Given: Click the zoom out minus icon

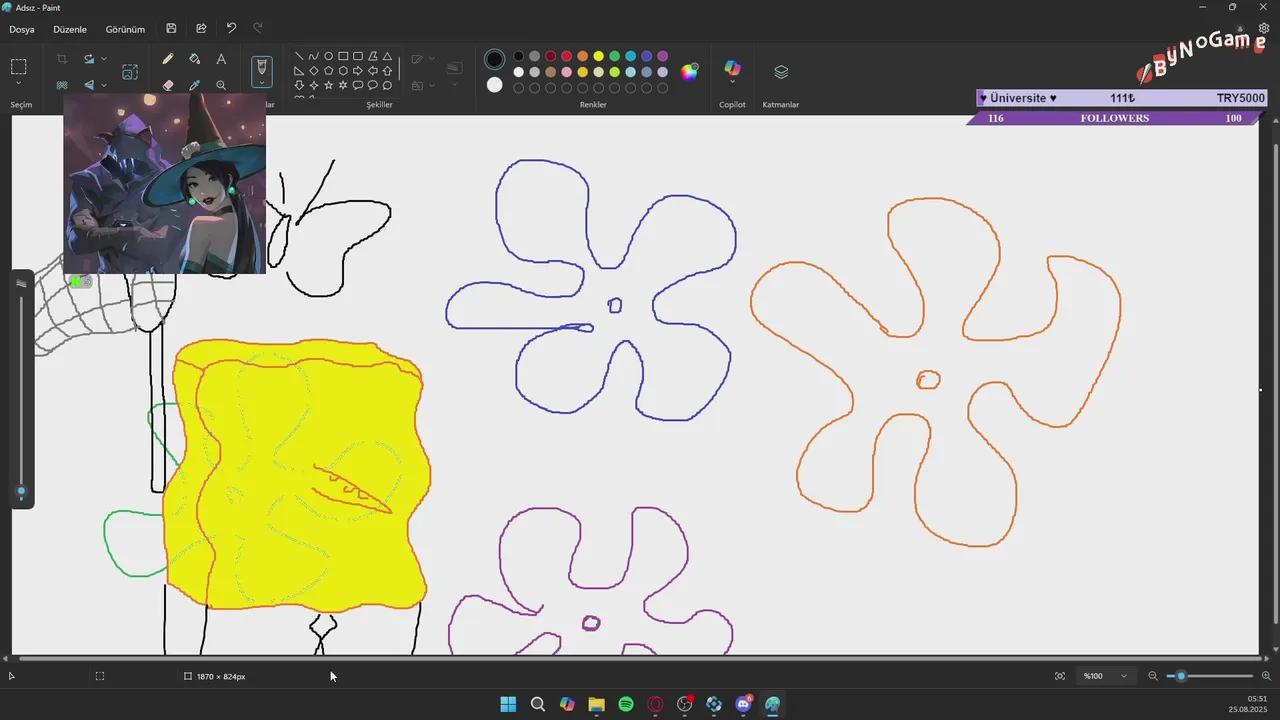Looking at the screenshot, I should point(1153,676).
